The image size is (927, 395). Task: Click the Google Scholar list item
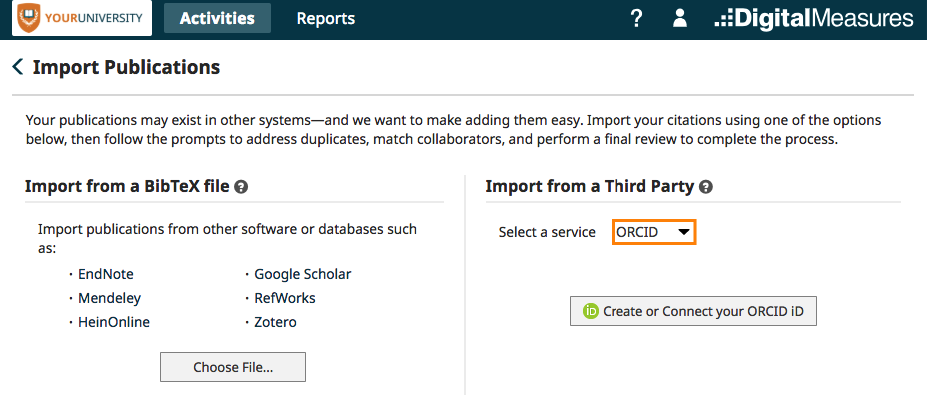pos(303,274)
